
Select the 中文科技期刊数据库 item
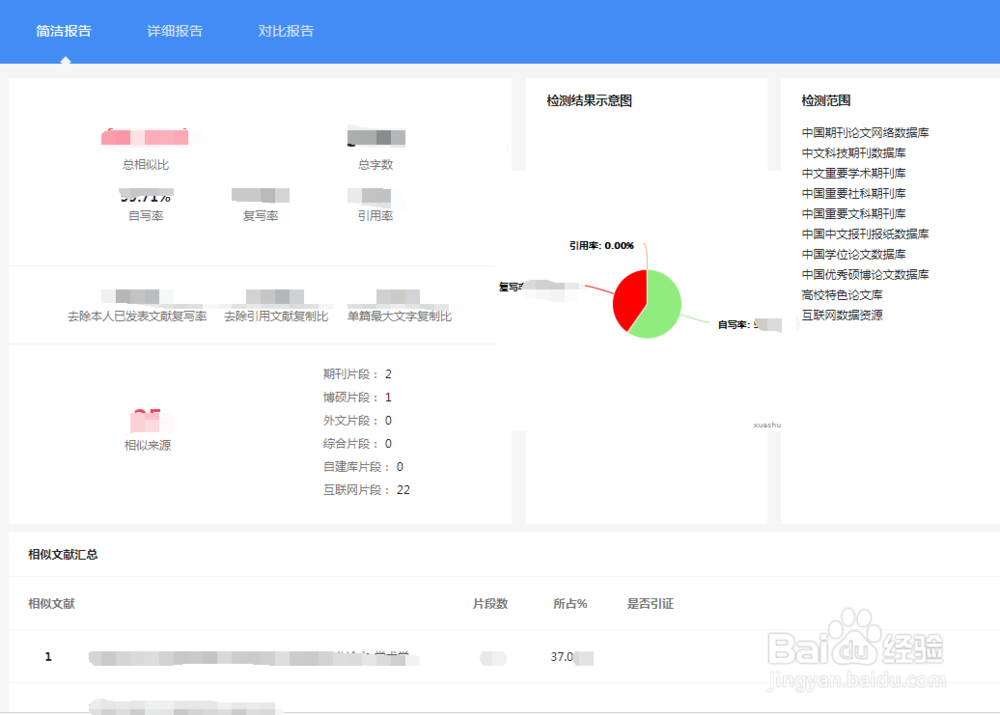(851, 154)
